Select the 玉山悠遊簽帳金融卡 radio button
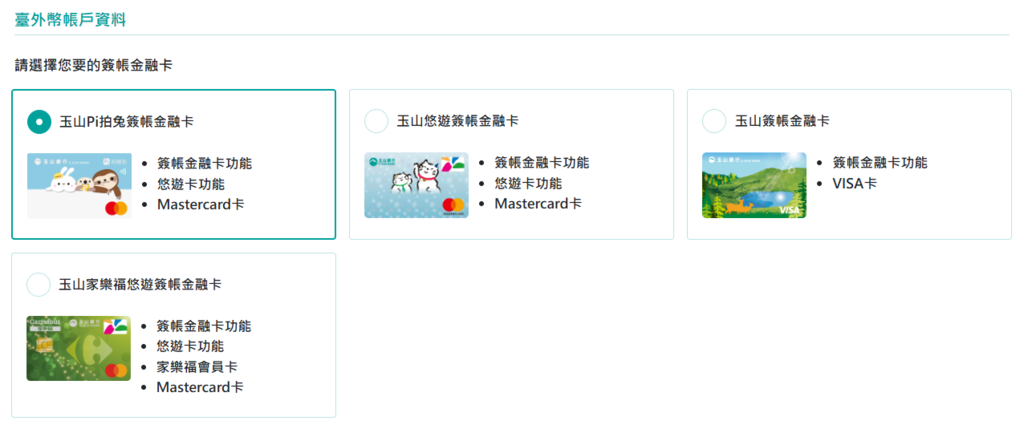This screenshot has height=437, width=1024. point(376,121)
